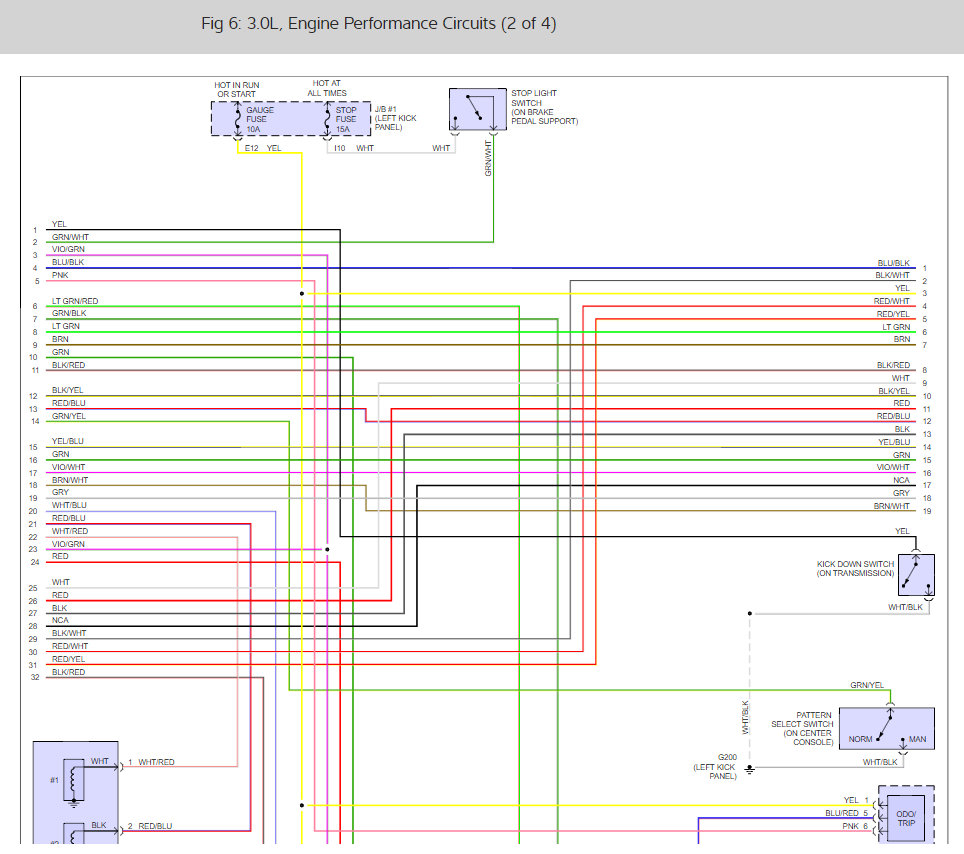
Task: Click the J/B #1 (LEFT KICK PANEL) label
Action: pyautogui.click(x=395, y=118)
